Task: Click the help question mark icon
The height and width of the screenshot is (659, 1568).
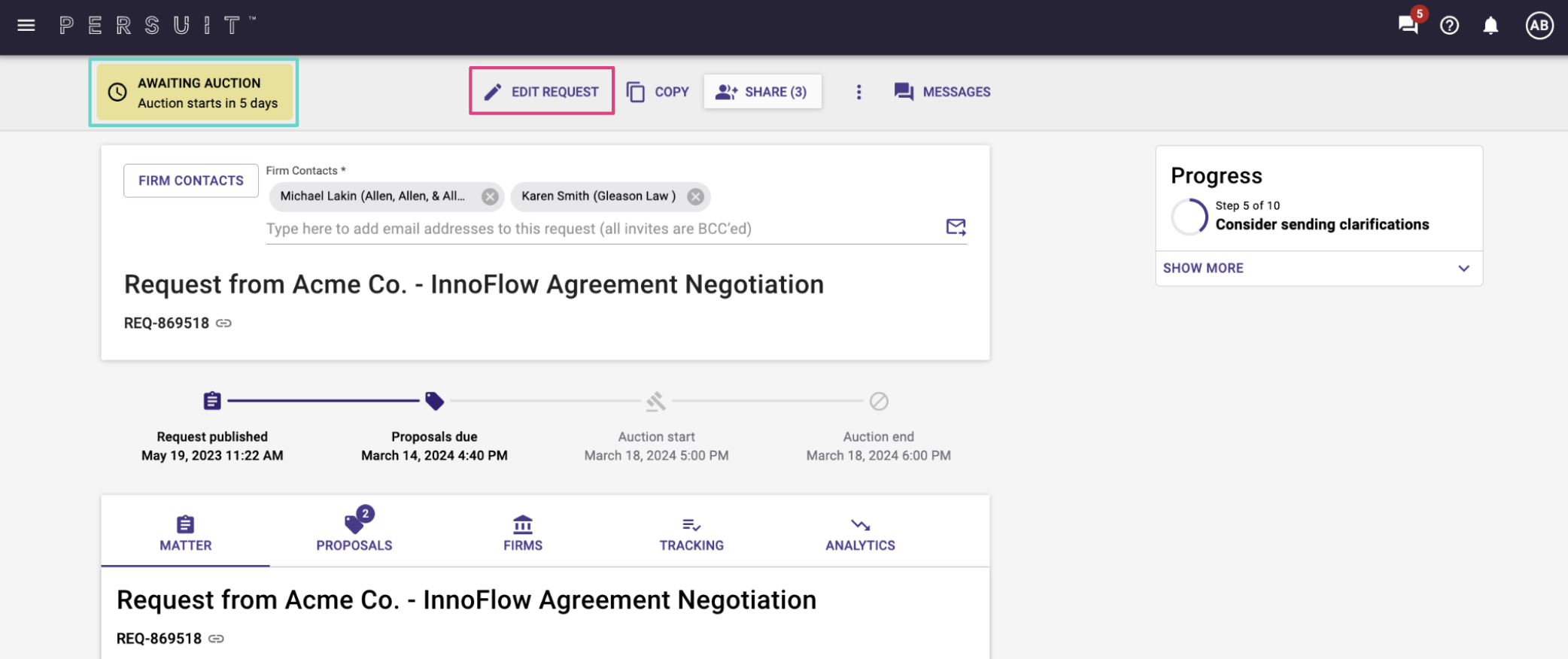Action: 1449,26
